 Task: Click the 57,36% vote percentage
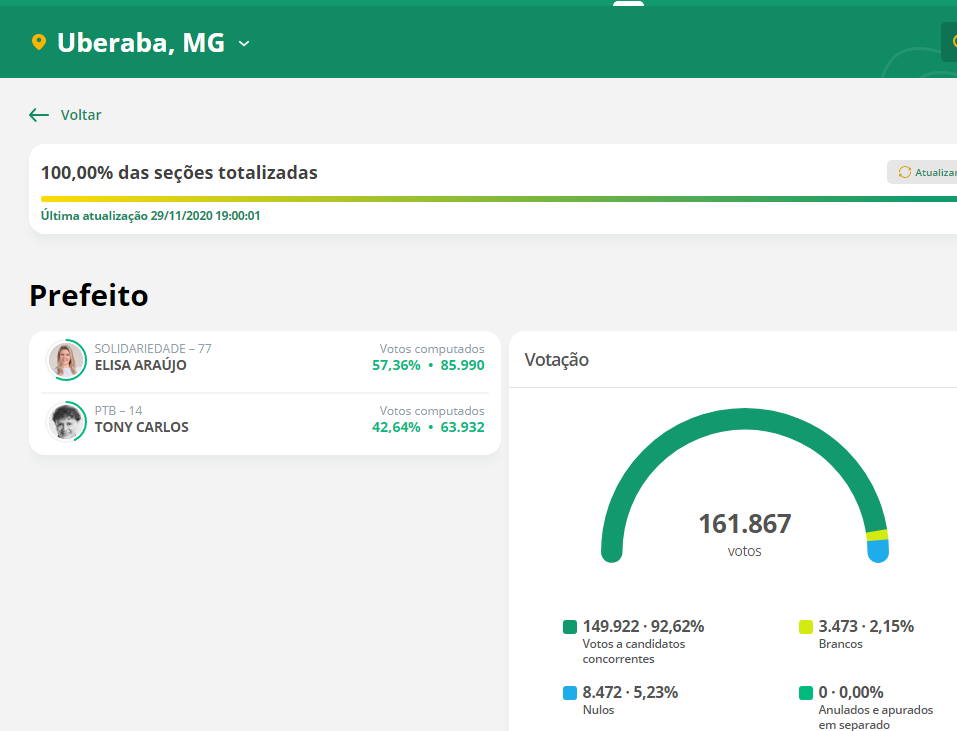click(x=396, y=365)
